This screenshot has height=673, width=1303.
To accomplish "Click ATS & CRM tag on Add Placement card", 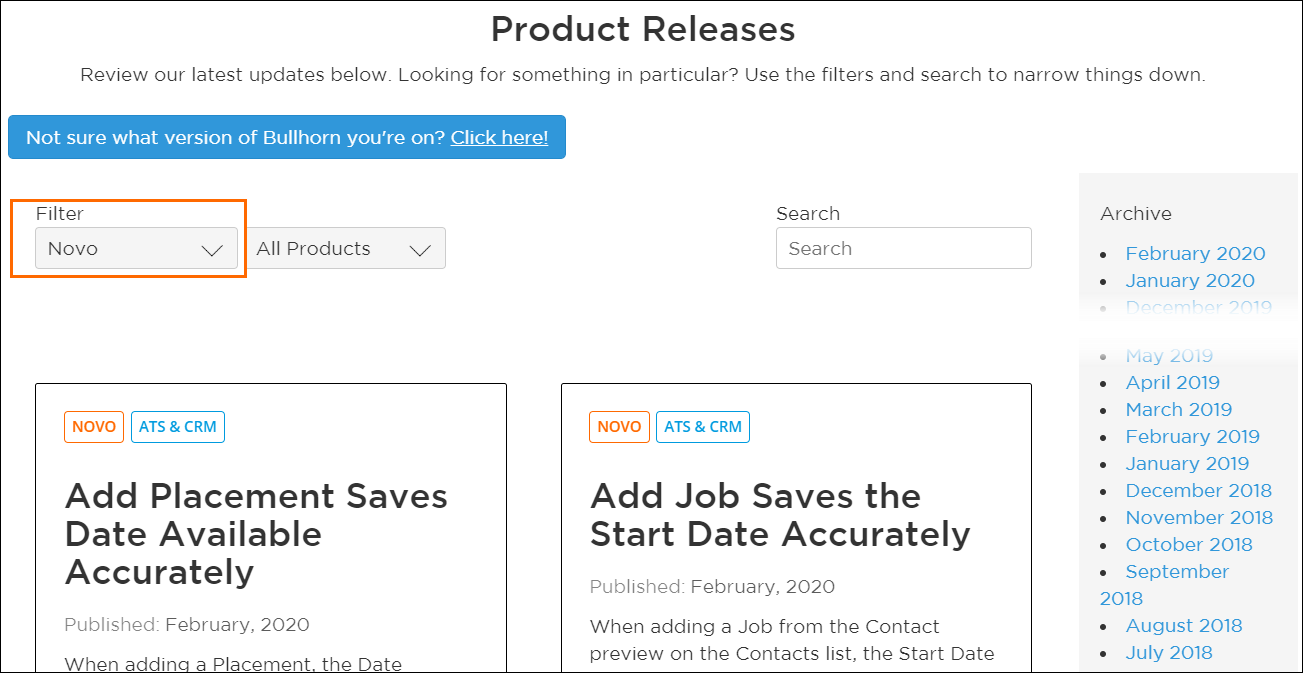I will 178,427.
